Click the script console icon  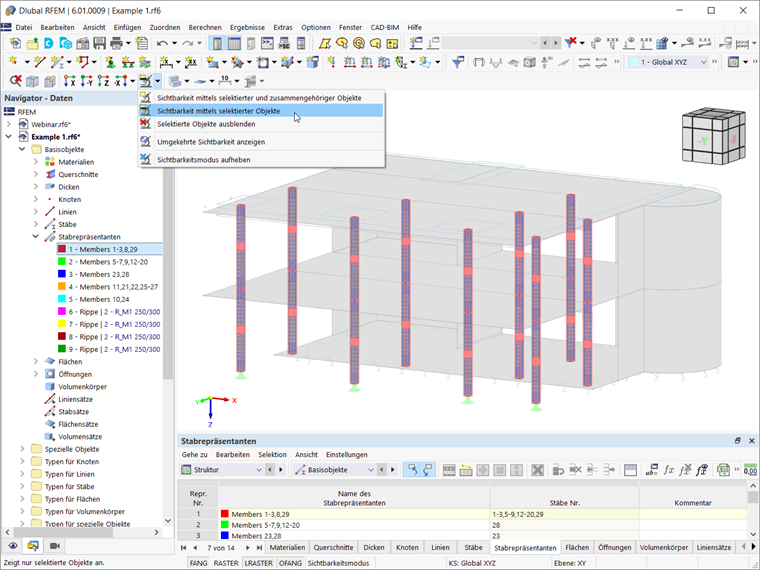267,44
